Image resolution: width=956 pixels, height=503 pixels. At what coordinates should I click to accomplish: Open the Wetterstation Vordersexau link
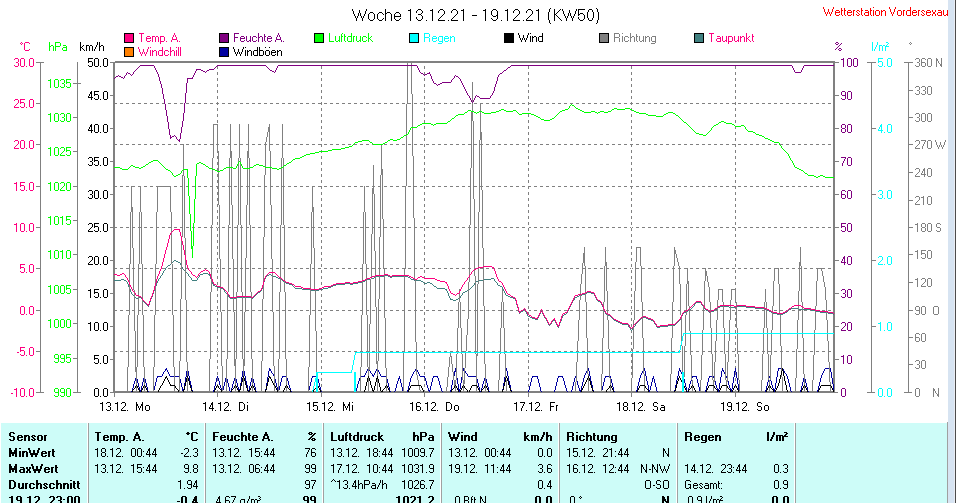click(884, 13)
